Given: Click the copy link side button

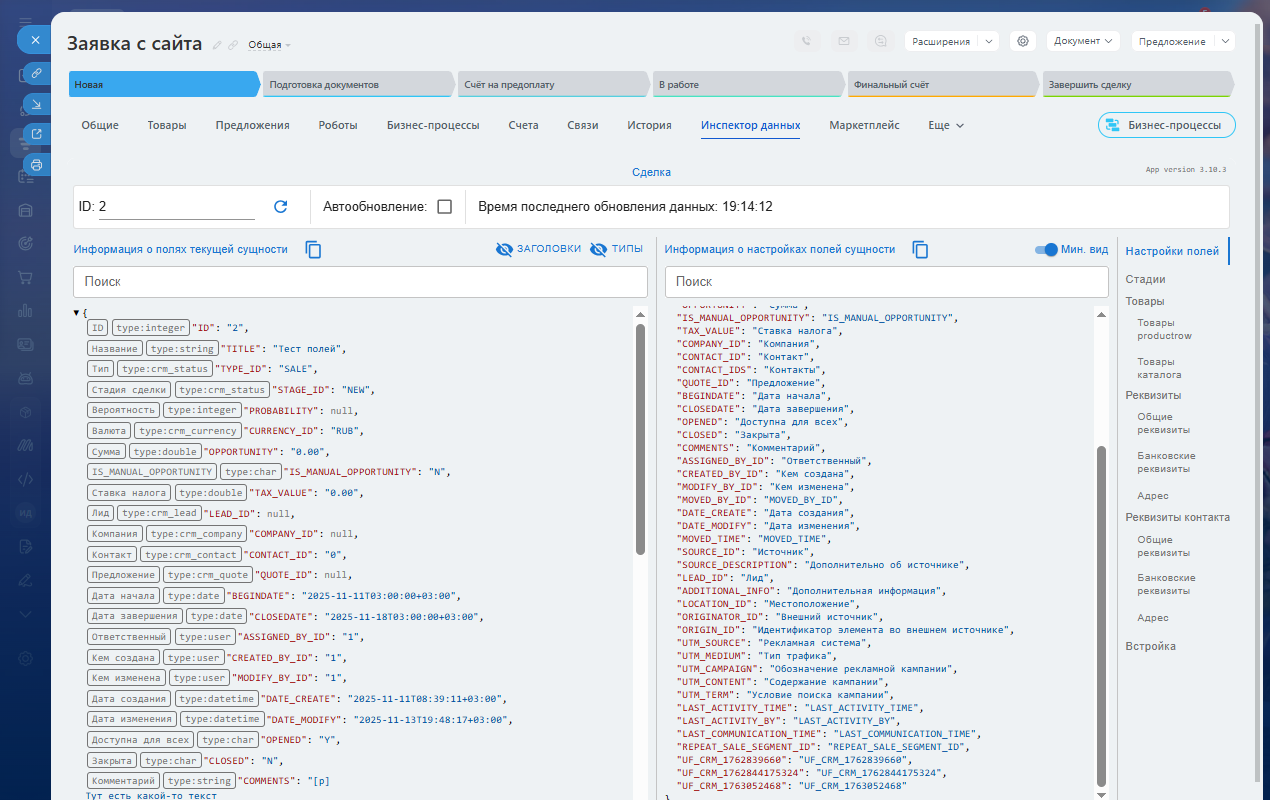Looking at the screenshot, I should pyautogui.click(x=35, y=73).
